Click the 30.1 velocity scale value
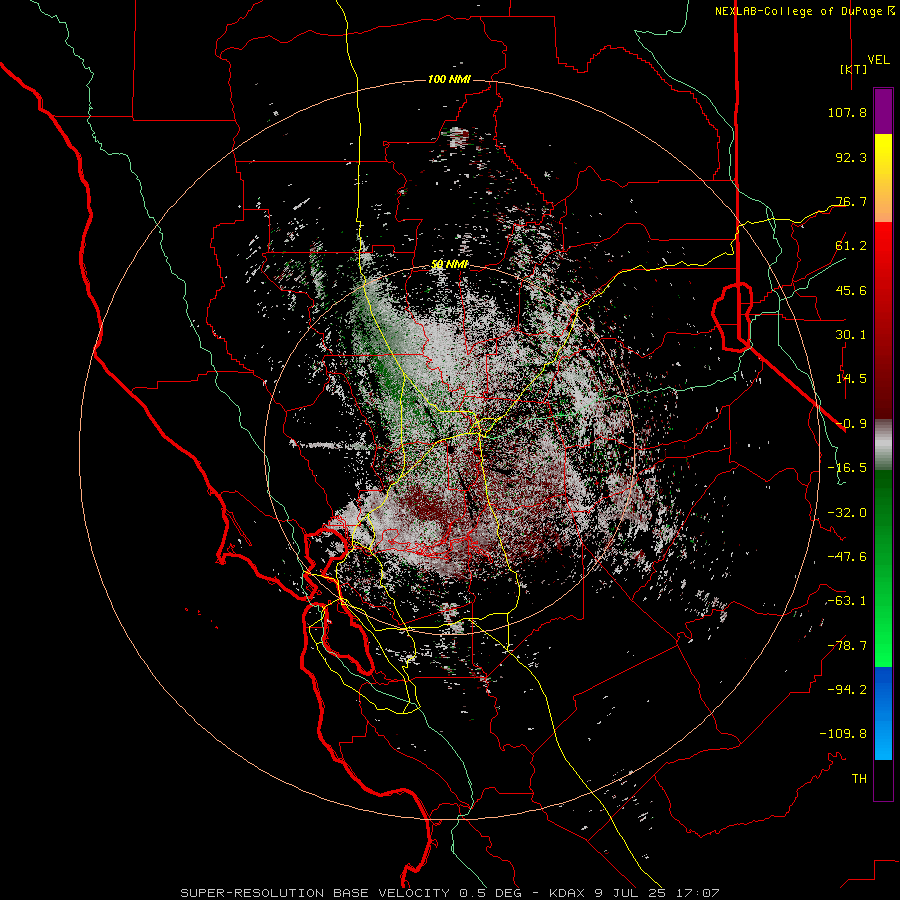The image size is (900, 900). pos(851,335)
